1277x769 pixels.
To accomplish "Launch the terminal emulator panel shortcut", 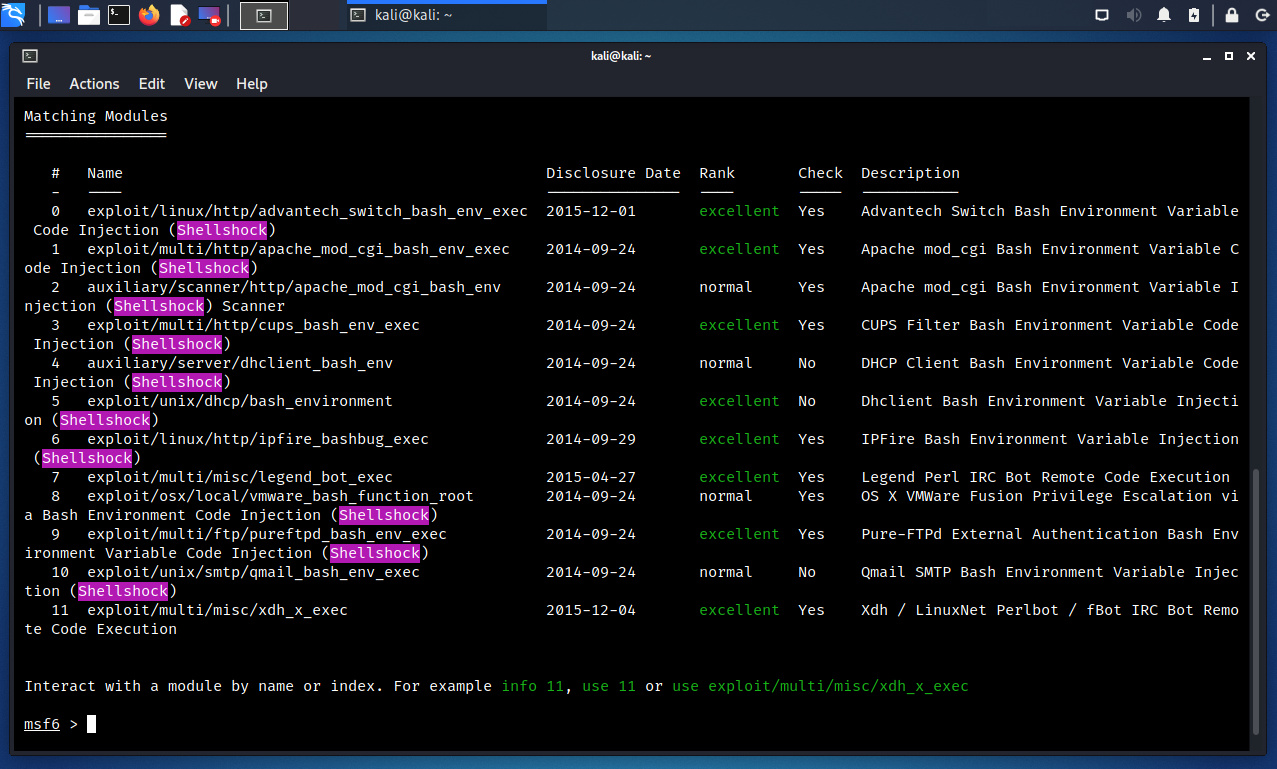I will tap(119, 15).
